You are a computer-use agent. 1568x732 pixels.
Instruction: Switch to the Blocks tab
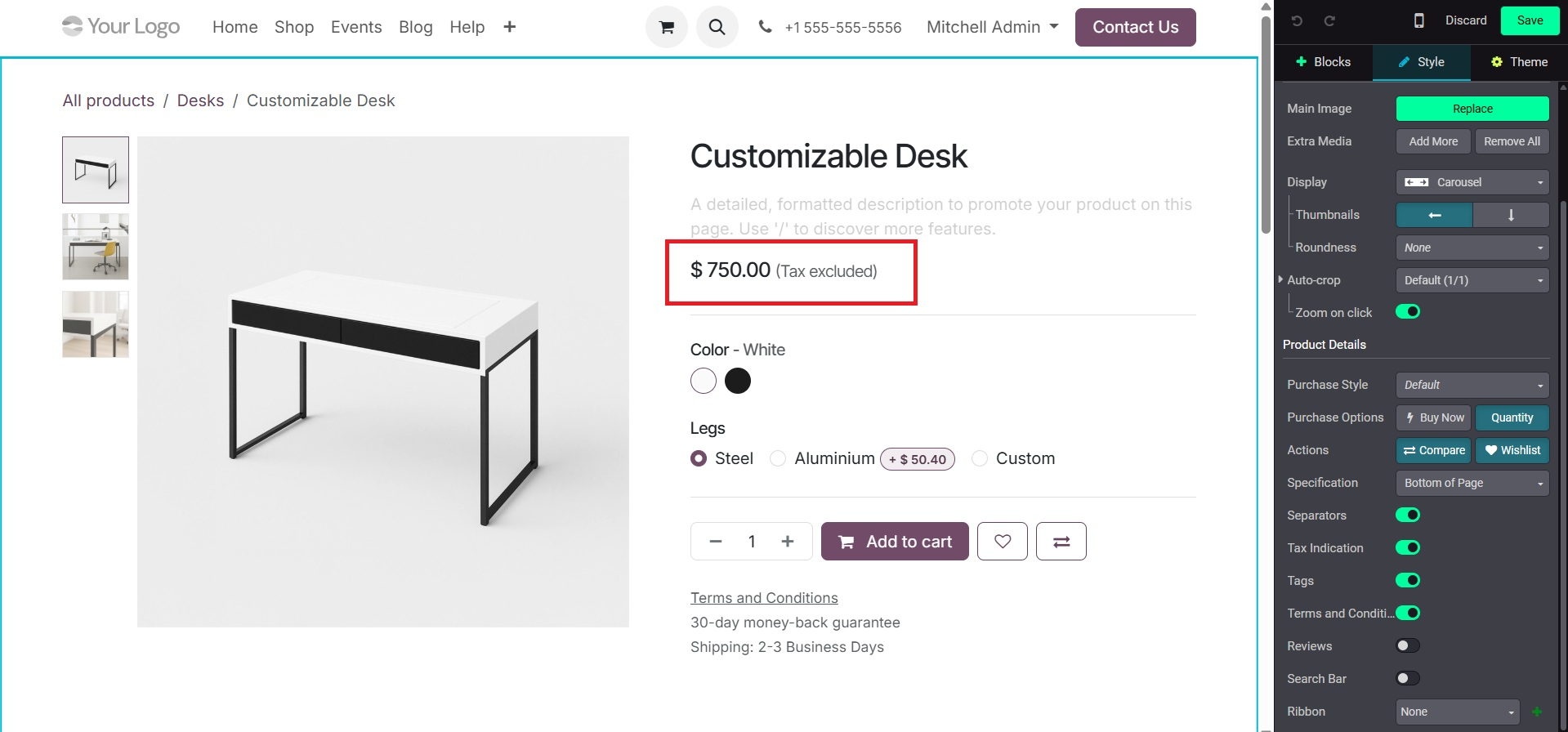pyautogui.click(x=1323, y=62)
